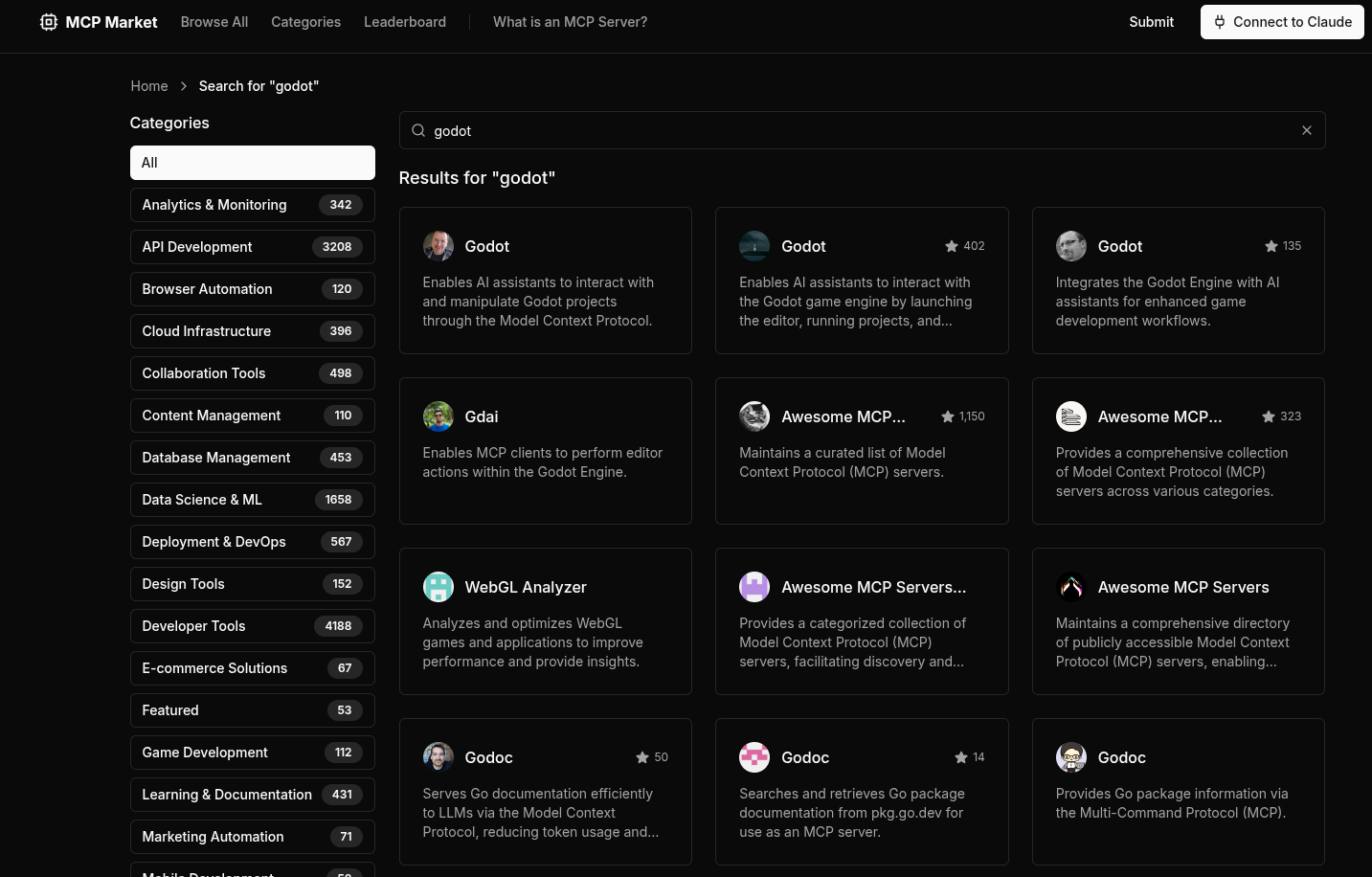Click dark avatar of Awesome MCP Servers directory card
This screenshot has height=877, width=1372.
pos(1071,587)
